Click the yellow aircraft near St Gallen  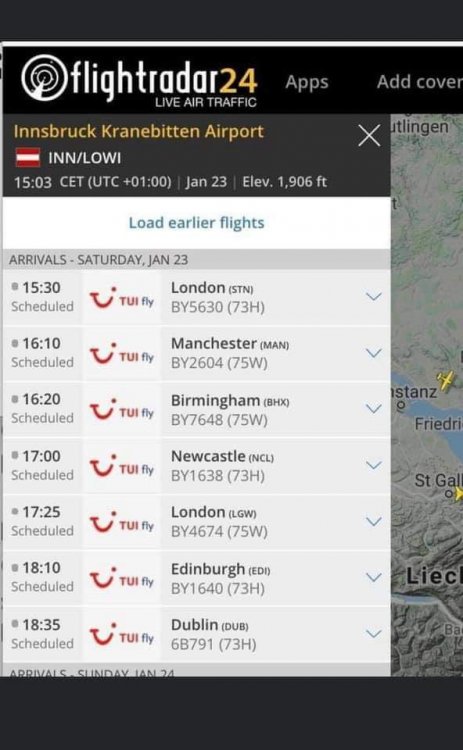[x=458, y=494]
